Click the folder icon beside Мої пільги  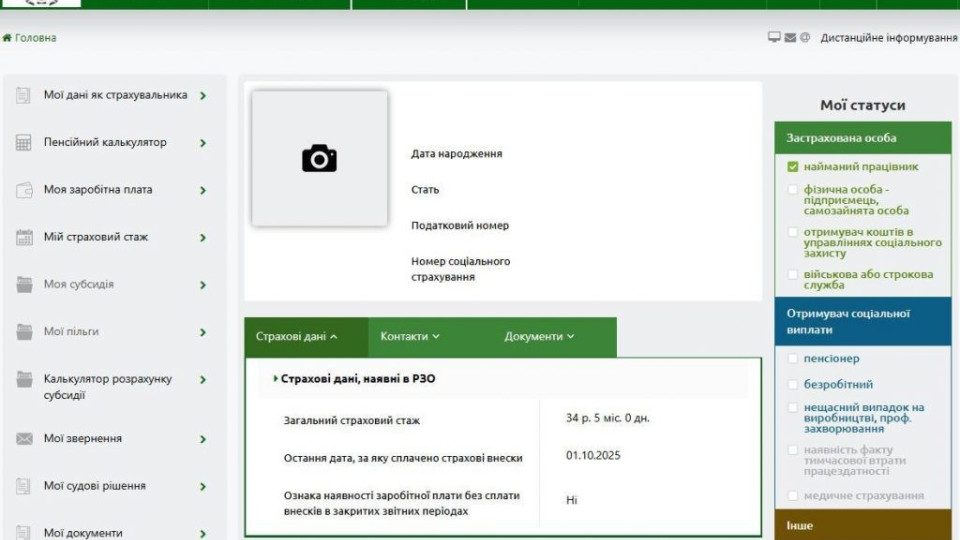(x=24, y=332)
